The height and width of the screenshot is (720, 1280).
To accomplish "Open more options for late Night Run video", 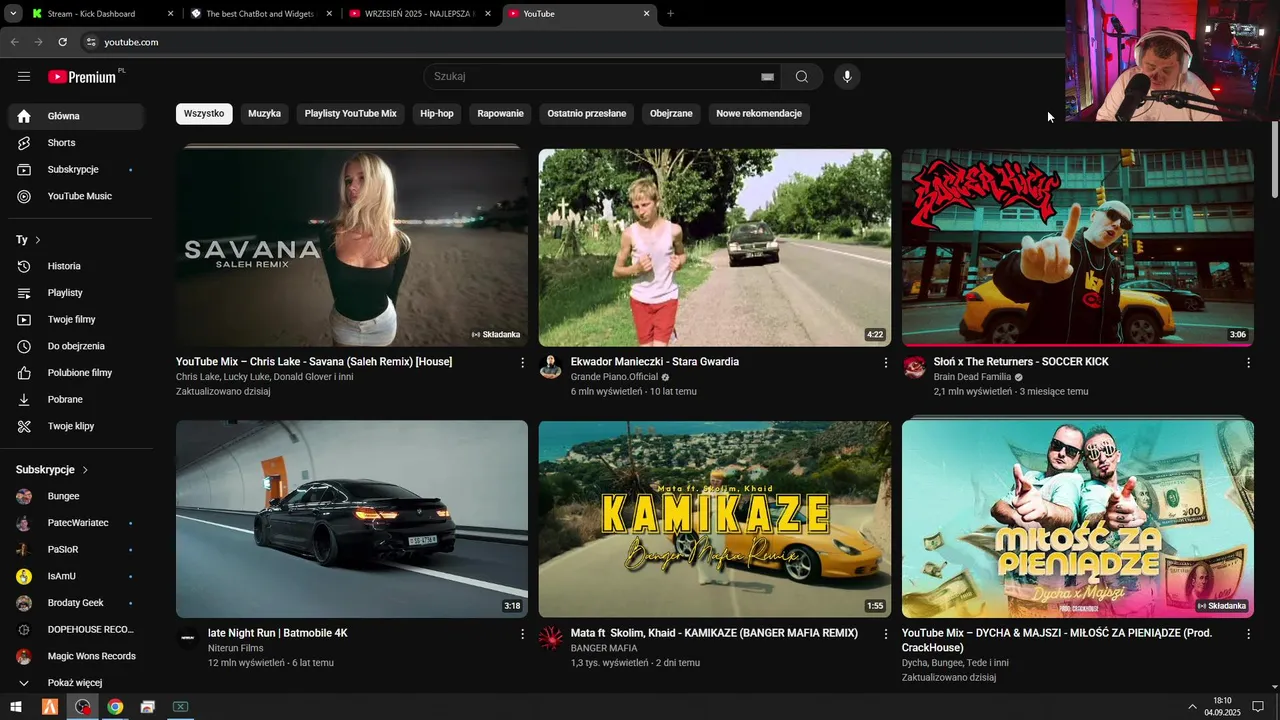I will coord(522,634).
